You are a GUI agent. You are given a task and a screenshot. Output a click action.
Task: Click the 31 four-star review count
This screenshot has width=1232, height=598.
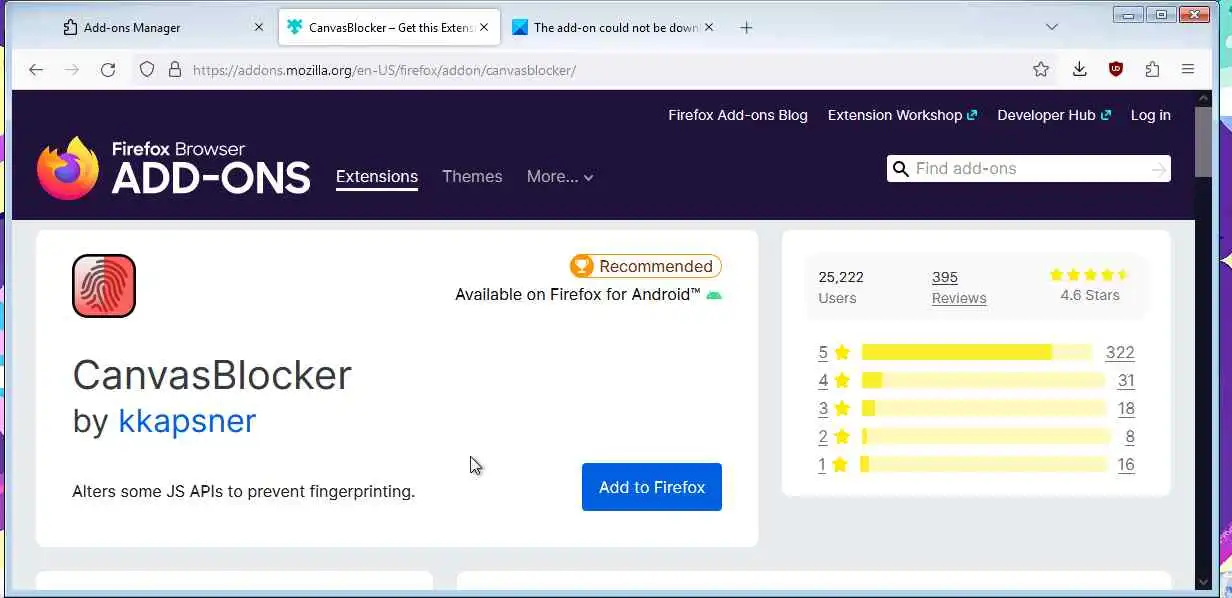(x=1126, y=380)
